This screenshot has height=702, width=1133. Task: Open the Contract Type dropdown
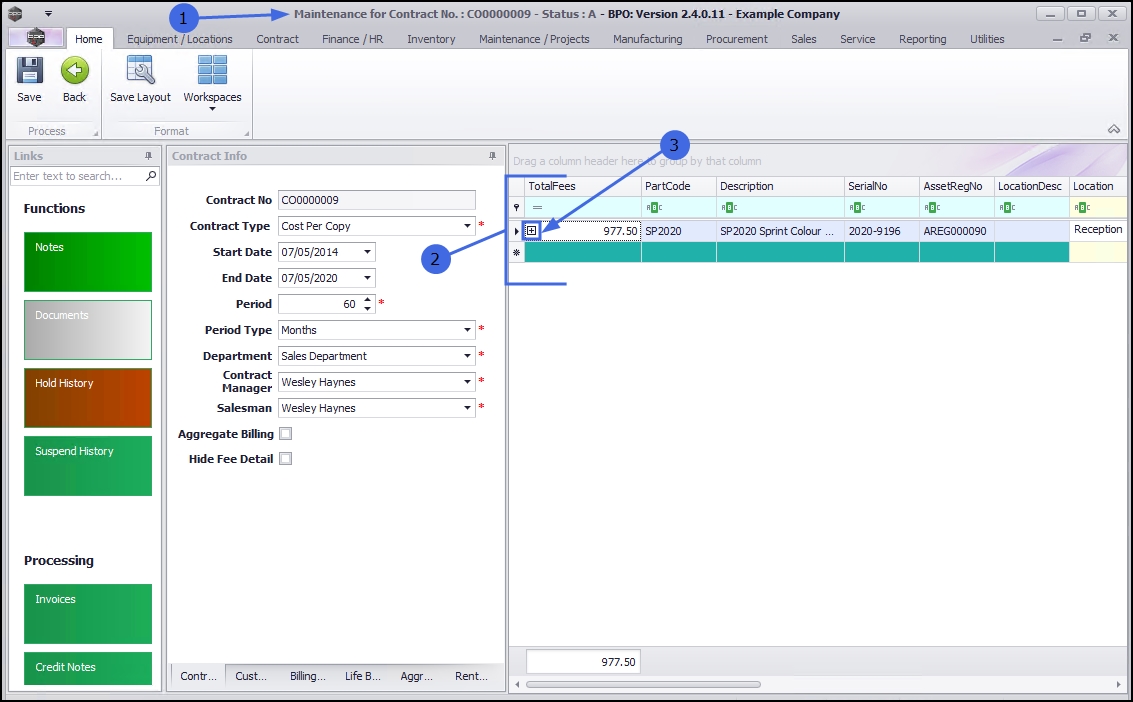click(x=467, y=226)
